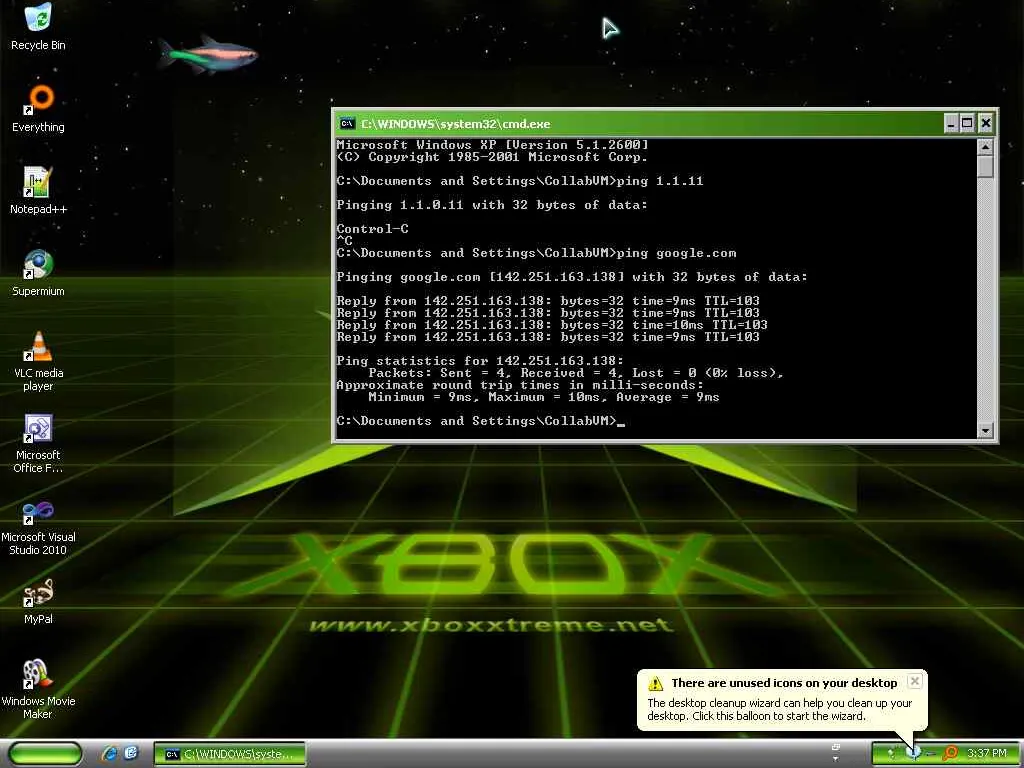Click the 'ping google.com' command line
This screenshot has width=1024, height=768.
point(536,253)
